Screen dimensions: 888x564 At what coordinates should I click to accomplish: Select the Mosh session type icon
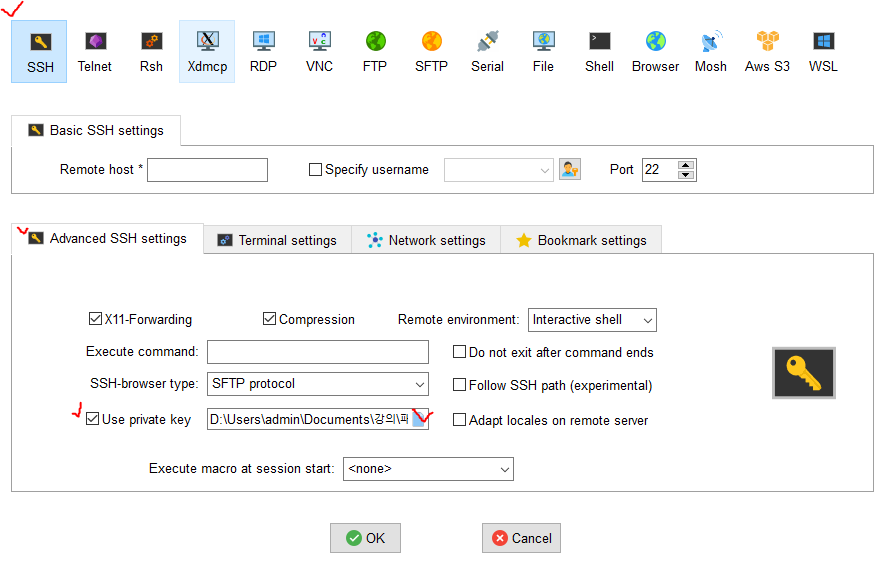pos(711,52)
